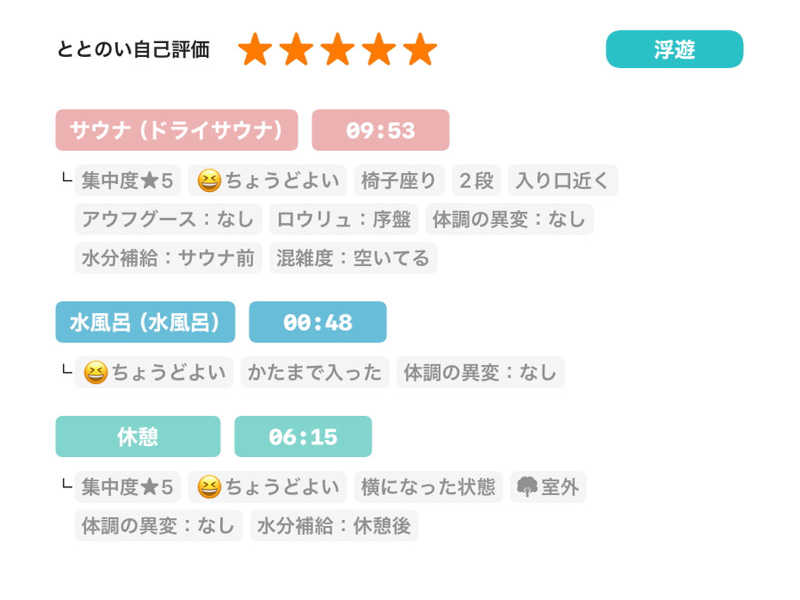Click the first orange rating star
The height and width of the screenshot is (600, 800).
click(x=255, y=49)
